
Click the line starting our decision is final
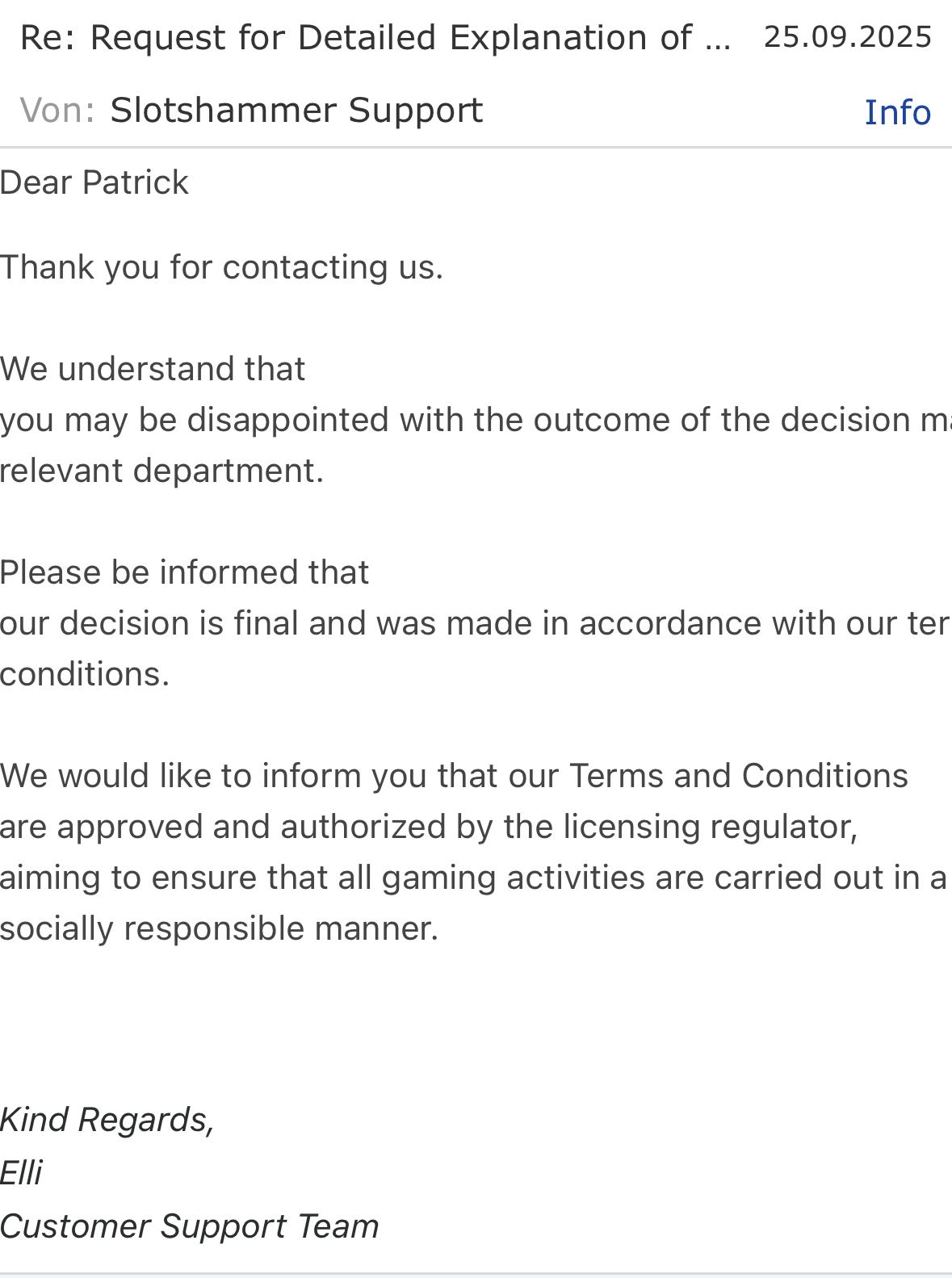(475, 623)
